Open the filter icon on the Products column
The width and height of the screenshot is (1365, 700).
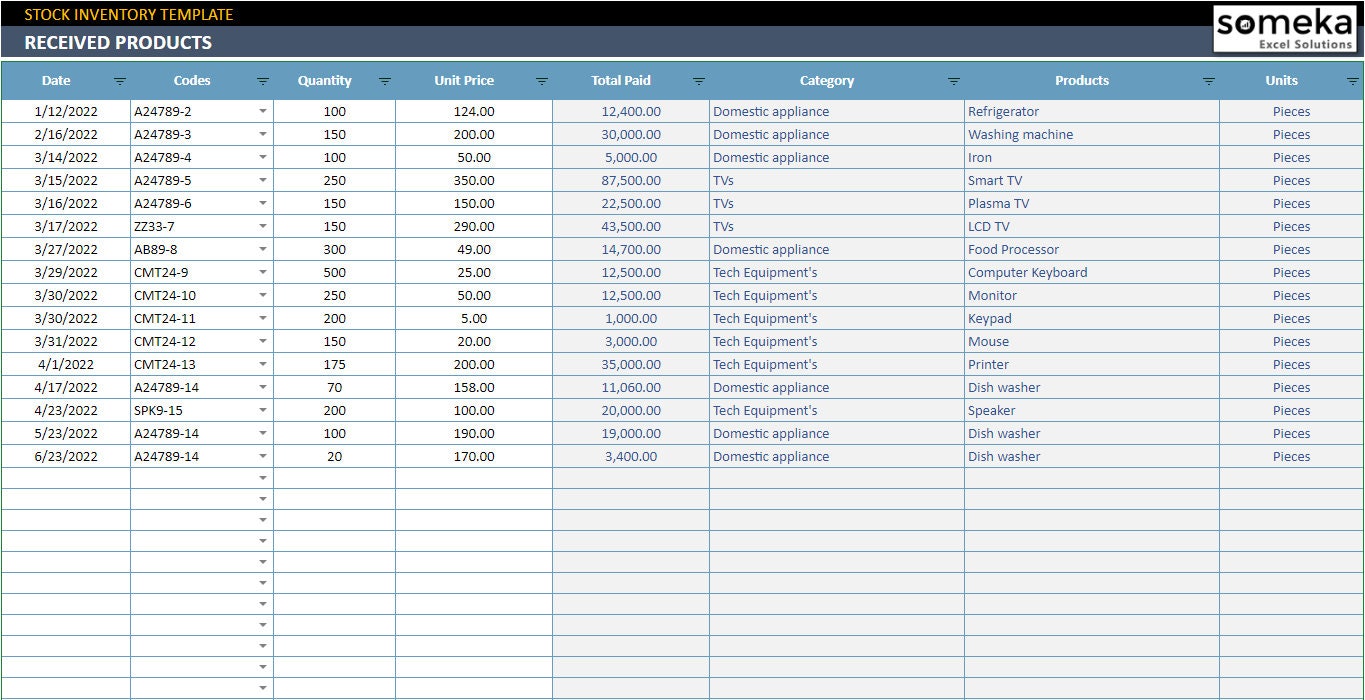point(1209,80)
